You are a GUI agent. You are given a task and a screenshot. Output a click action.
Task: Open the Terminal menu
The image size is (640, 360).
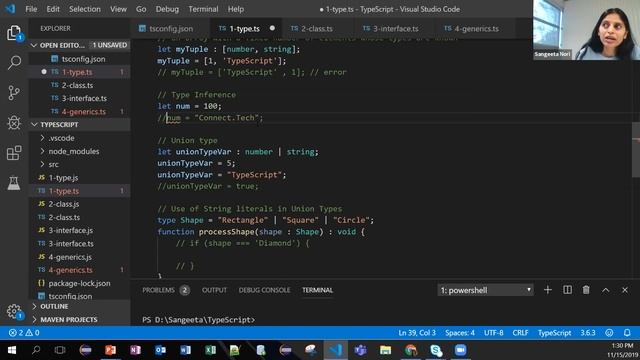coord(203,9)
